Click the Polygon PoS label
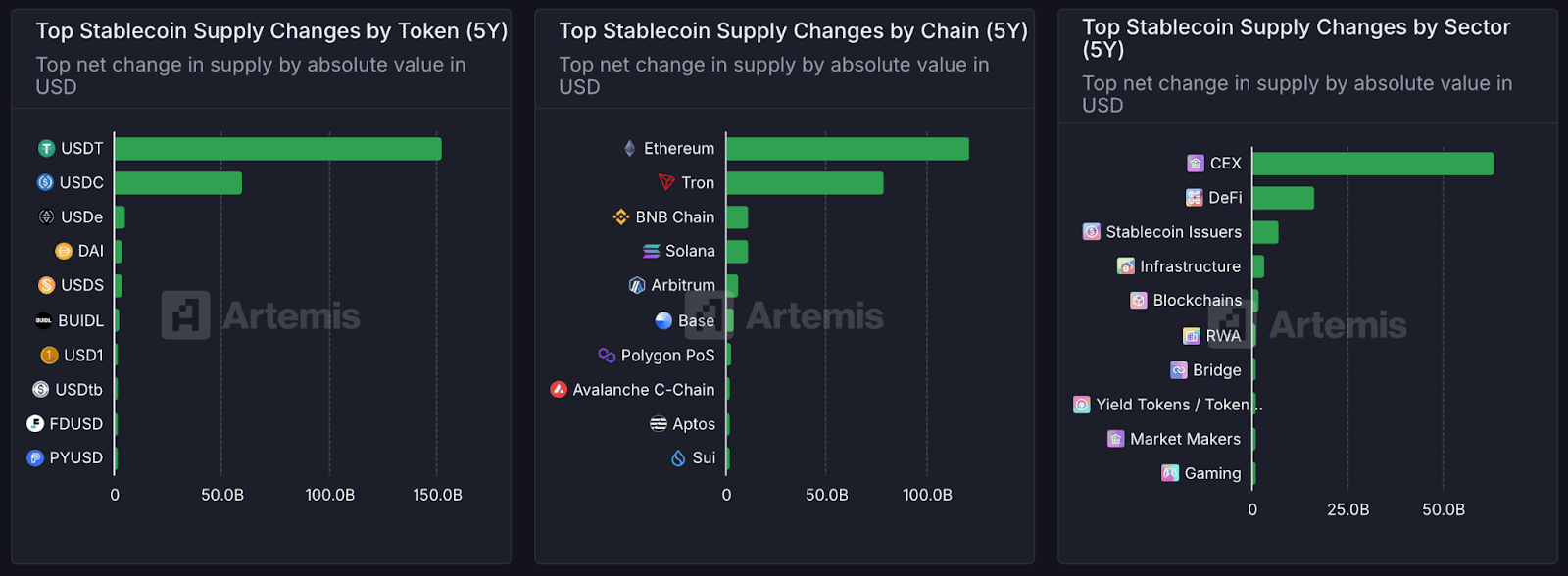The height and width of the screenshot is (576, 1568). pyautogui.click(x=667, y=356)
